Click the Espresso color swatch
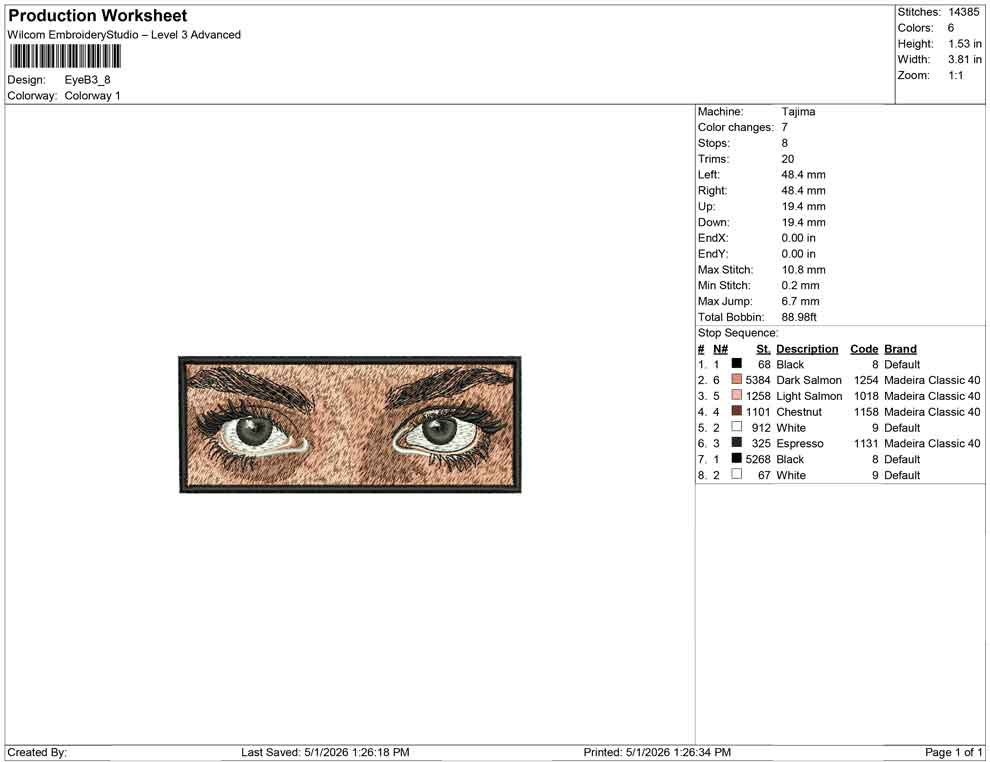 tap(736, 443)
